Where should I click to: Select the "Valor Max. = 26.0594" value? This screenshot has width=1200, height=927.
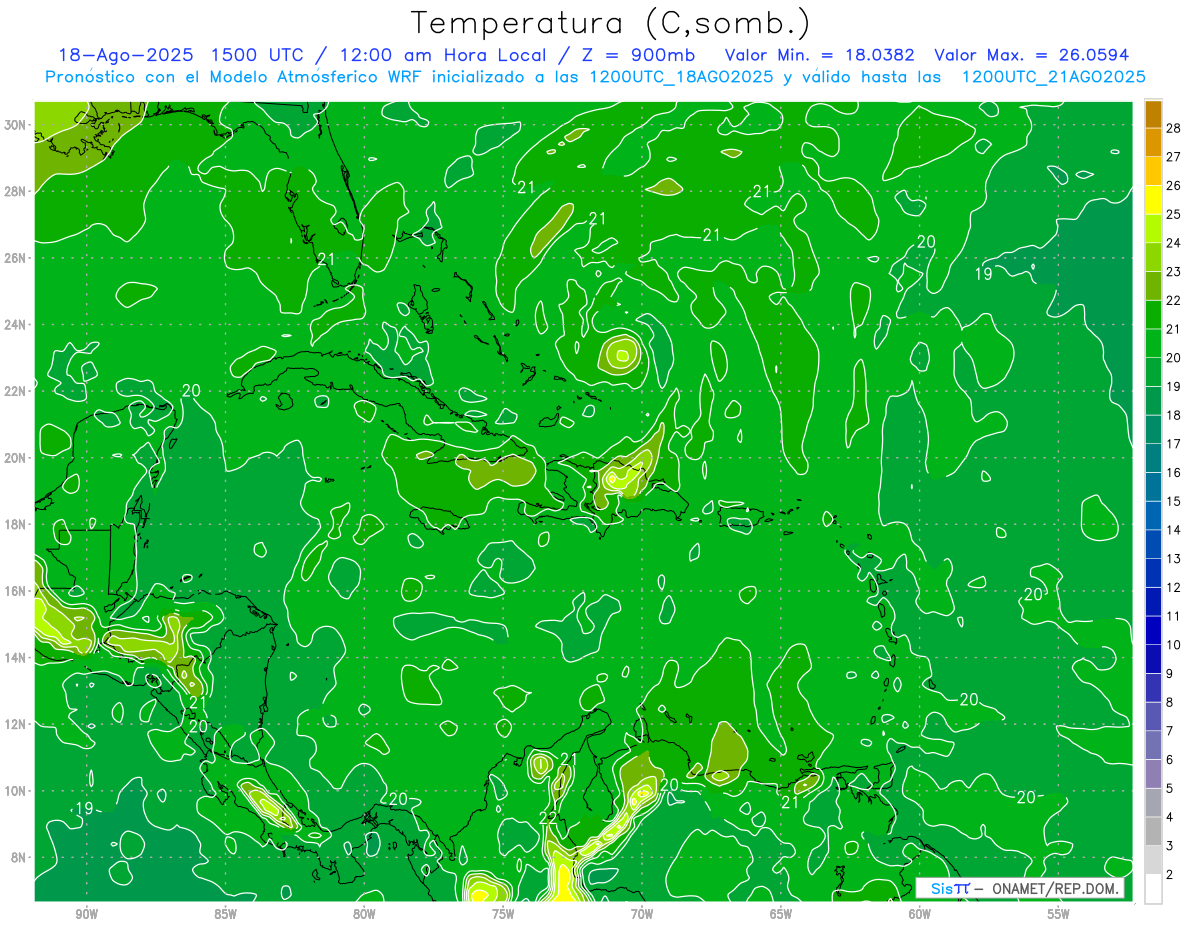pyautogui.click(x=1032, y=55)
